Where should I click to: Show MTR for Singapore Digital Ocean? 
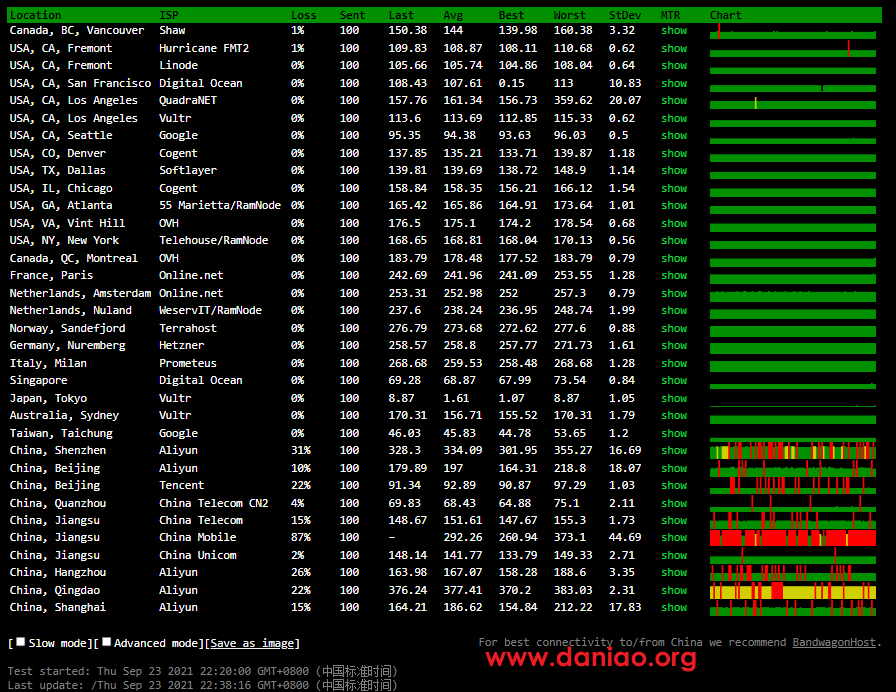(x=674, y=380)
